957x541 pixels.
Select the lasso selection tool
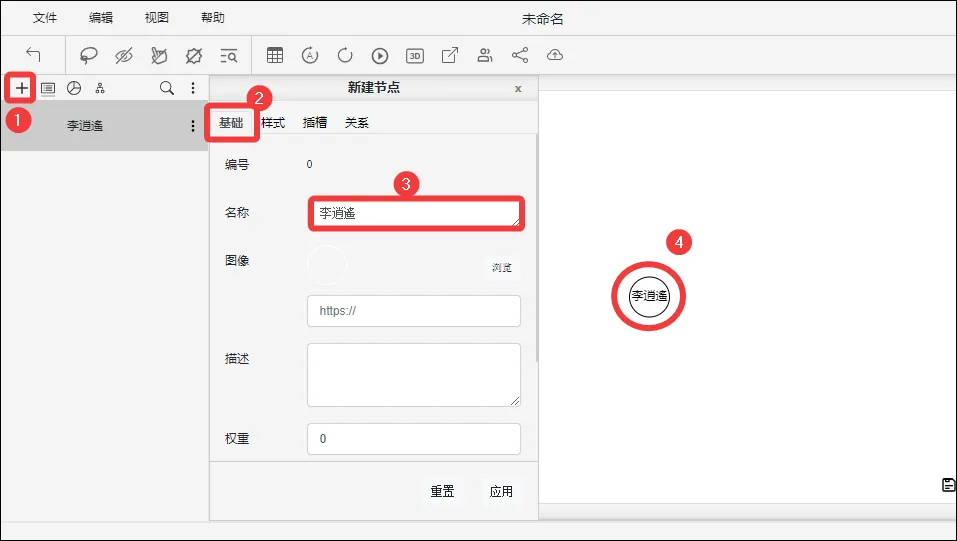(x=89, y=56)
